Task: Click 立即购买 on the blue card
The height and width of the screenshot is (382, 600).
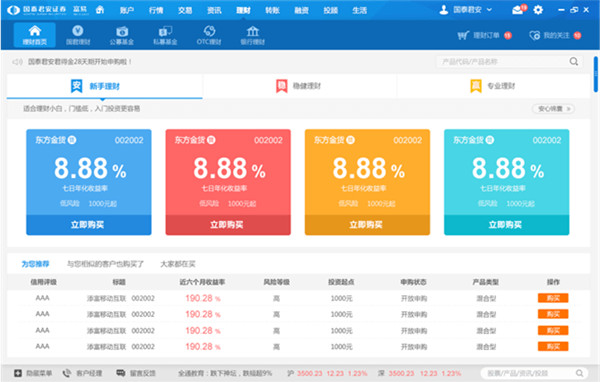Action: coord(89,225)
